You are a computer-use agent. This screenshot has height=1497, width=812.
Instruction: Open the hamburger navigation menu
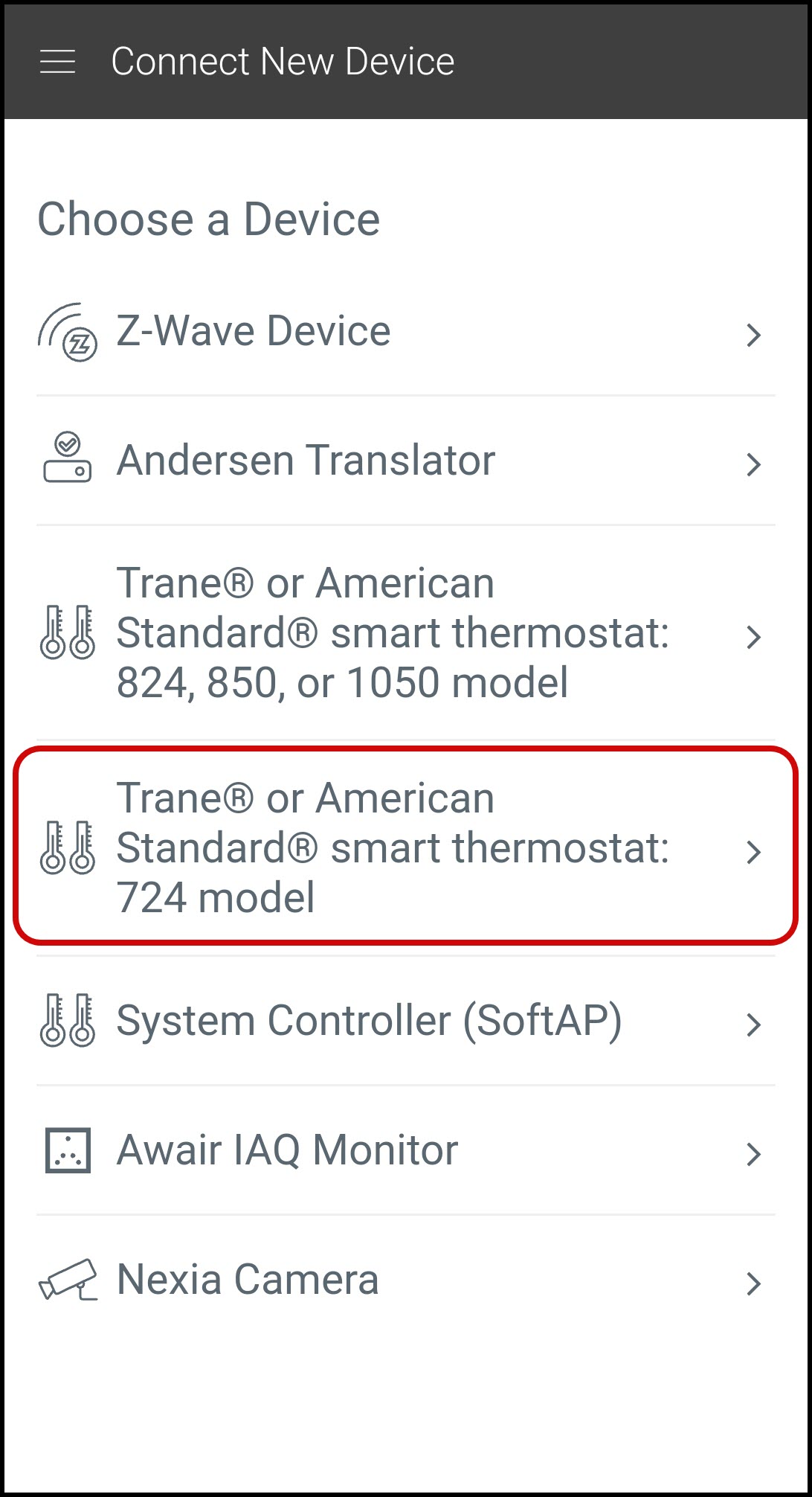(x=57, y=62)
